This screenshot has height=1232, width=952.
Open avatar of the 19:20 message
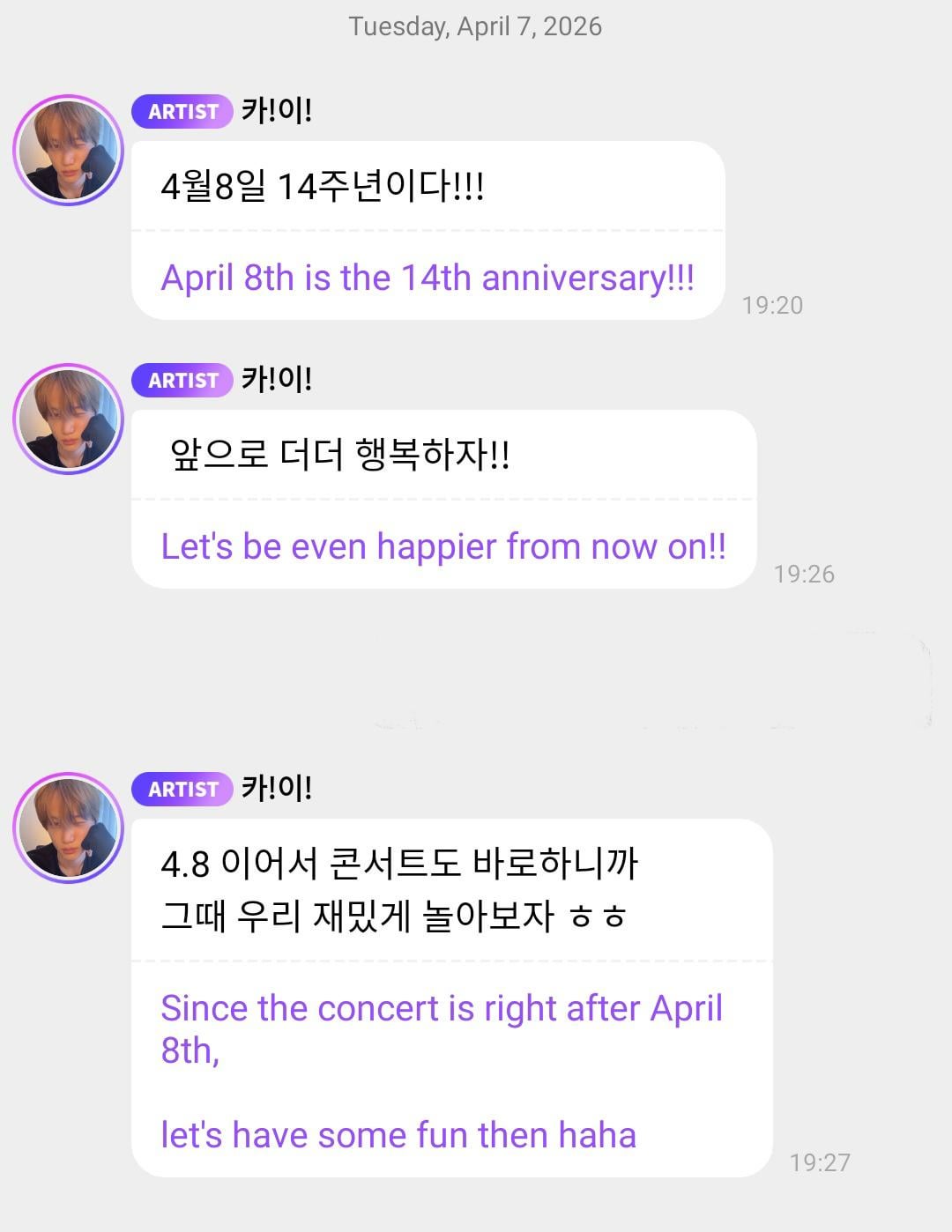point(68,151)
